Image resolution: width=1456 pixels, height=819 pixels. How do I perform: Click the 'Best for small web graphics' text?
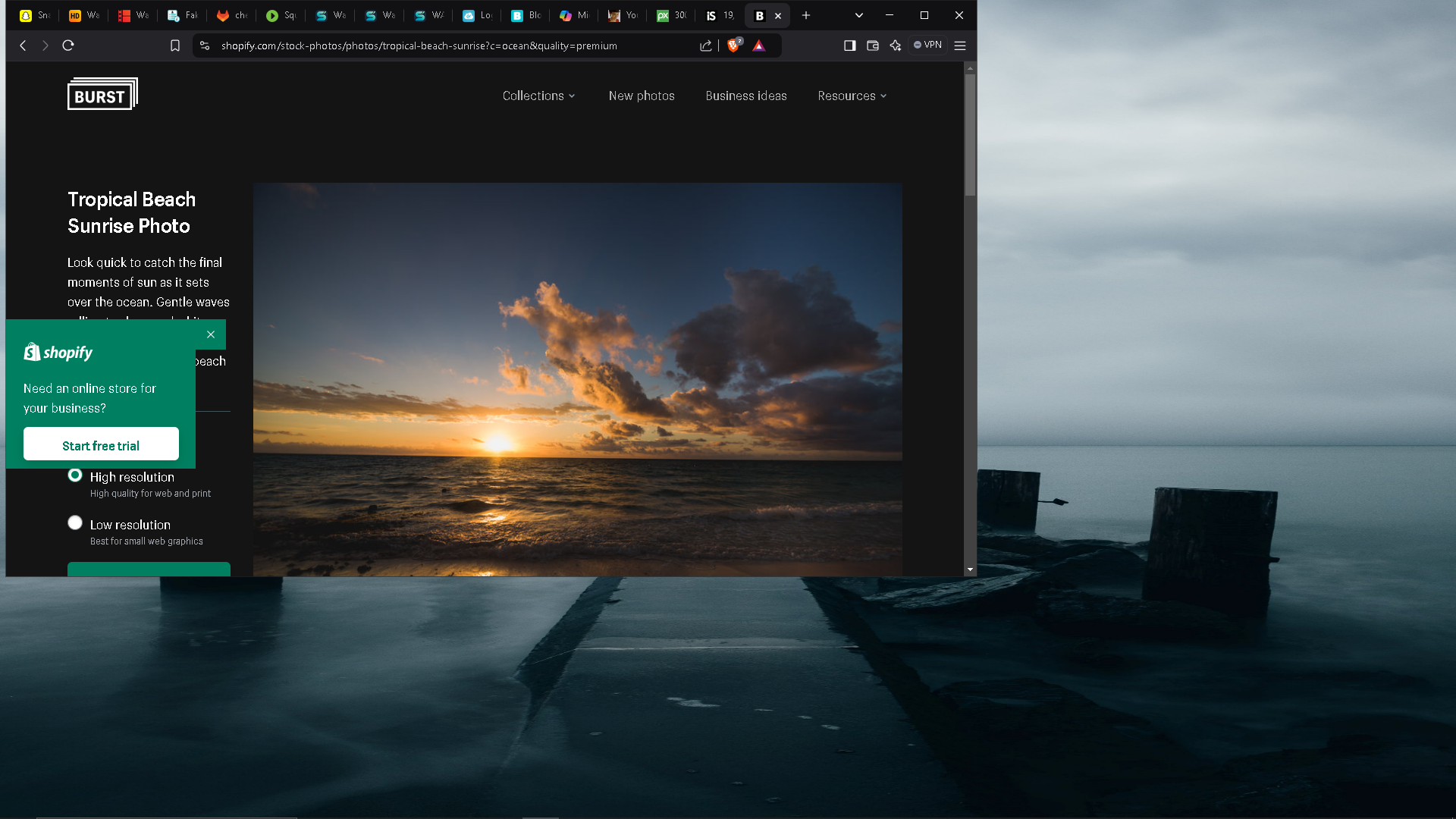146,541
